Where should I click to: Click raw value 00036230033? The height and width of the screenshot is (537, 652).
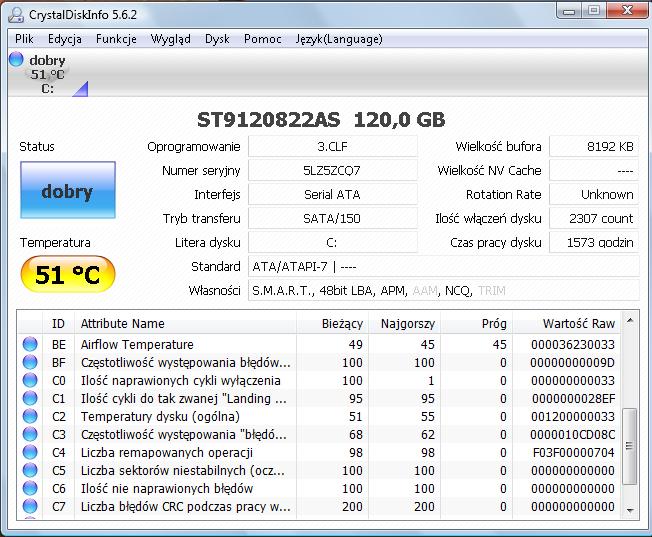[x=573, y=344]
